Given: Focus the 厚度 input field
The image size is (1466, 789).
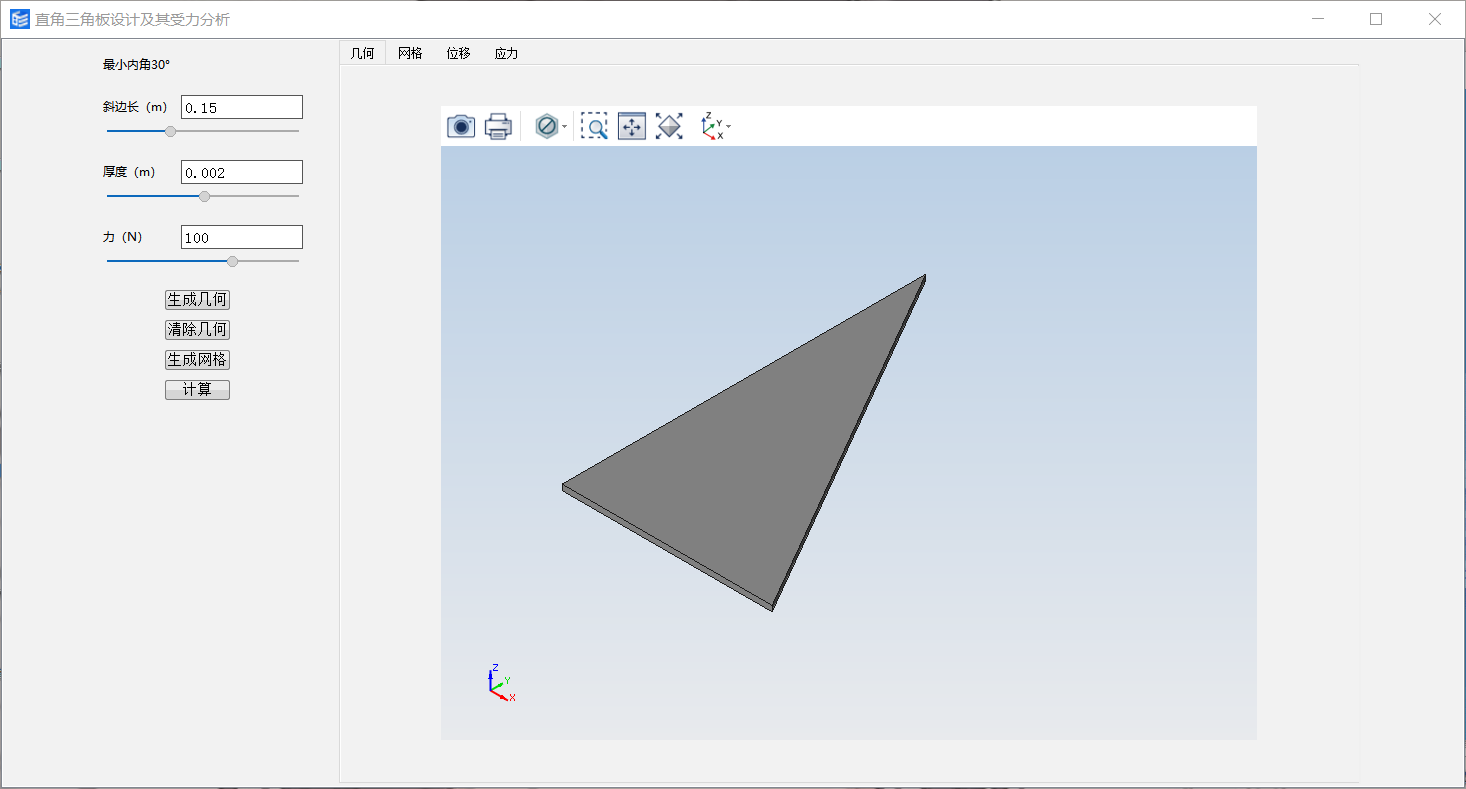Looking at the screenshot, I should click(x=242, y=172).
